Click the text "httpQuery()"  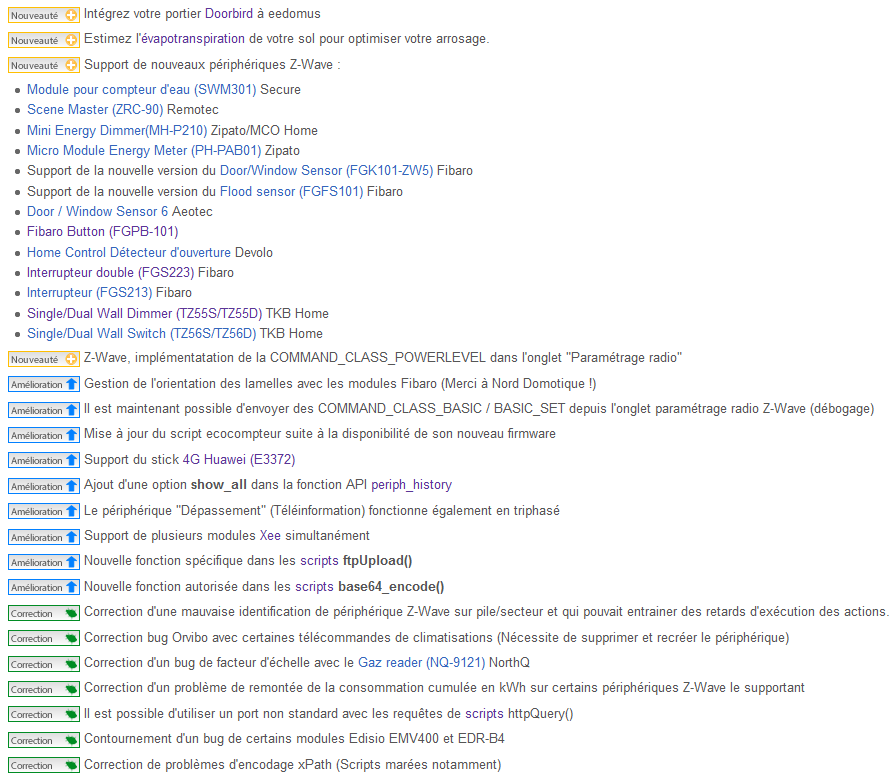coord(540,714)
